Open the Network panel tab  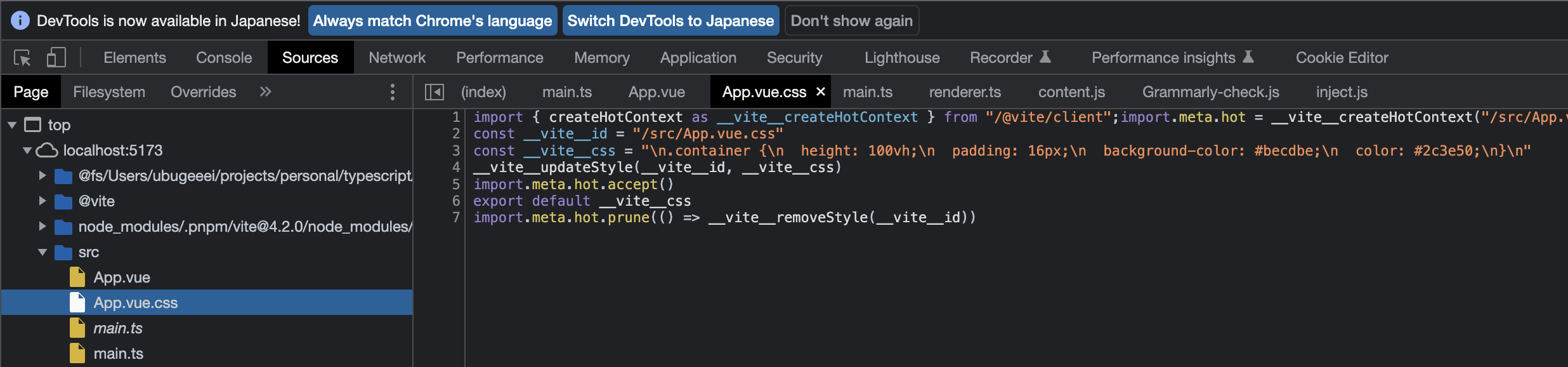click(x=397, y=57)
